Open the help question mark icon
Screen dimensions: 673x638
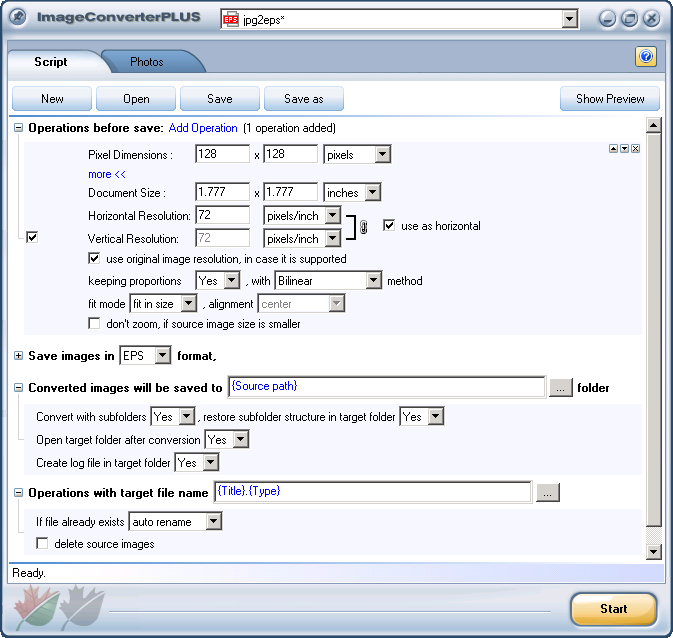coord(646,57)
